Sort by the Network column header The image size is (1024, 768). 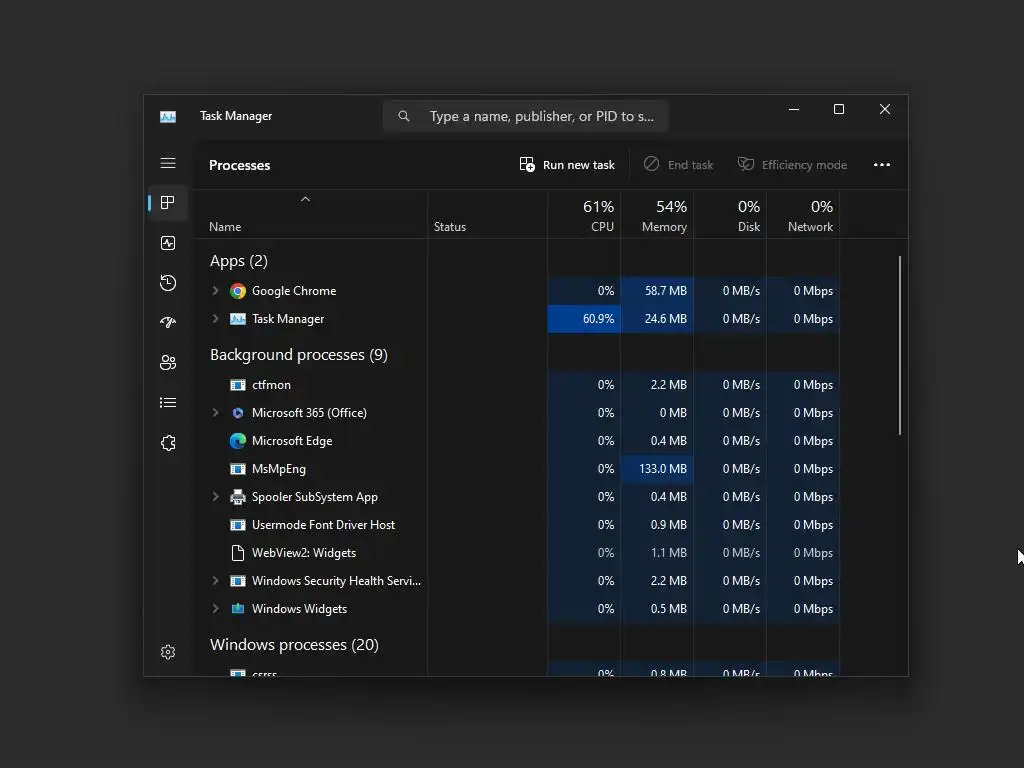(803, 215)
